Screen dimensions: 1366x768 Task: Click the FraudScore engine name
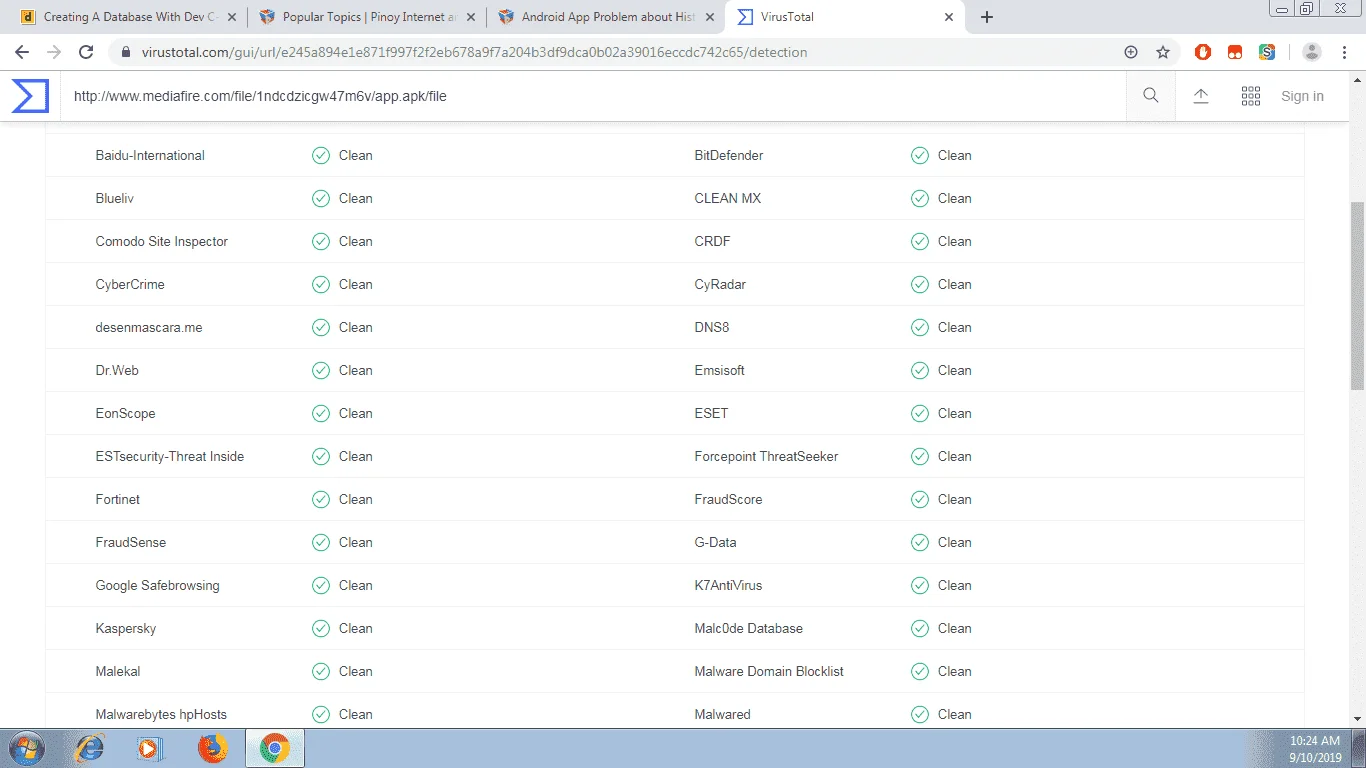click(728, 500)
